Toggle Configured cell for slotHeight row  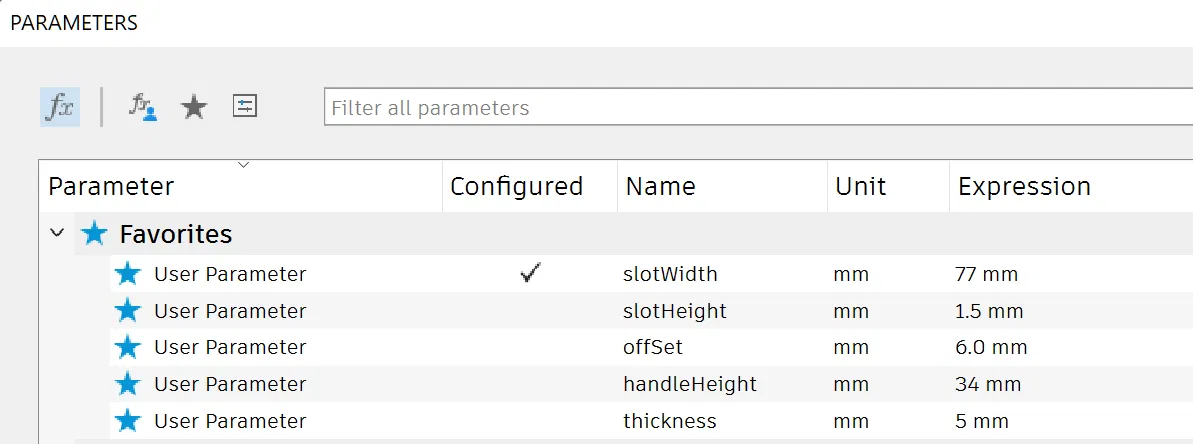click(530, 311)
